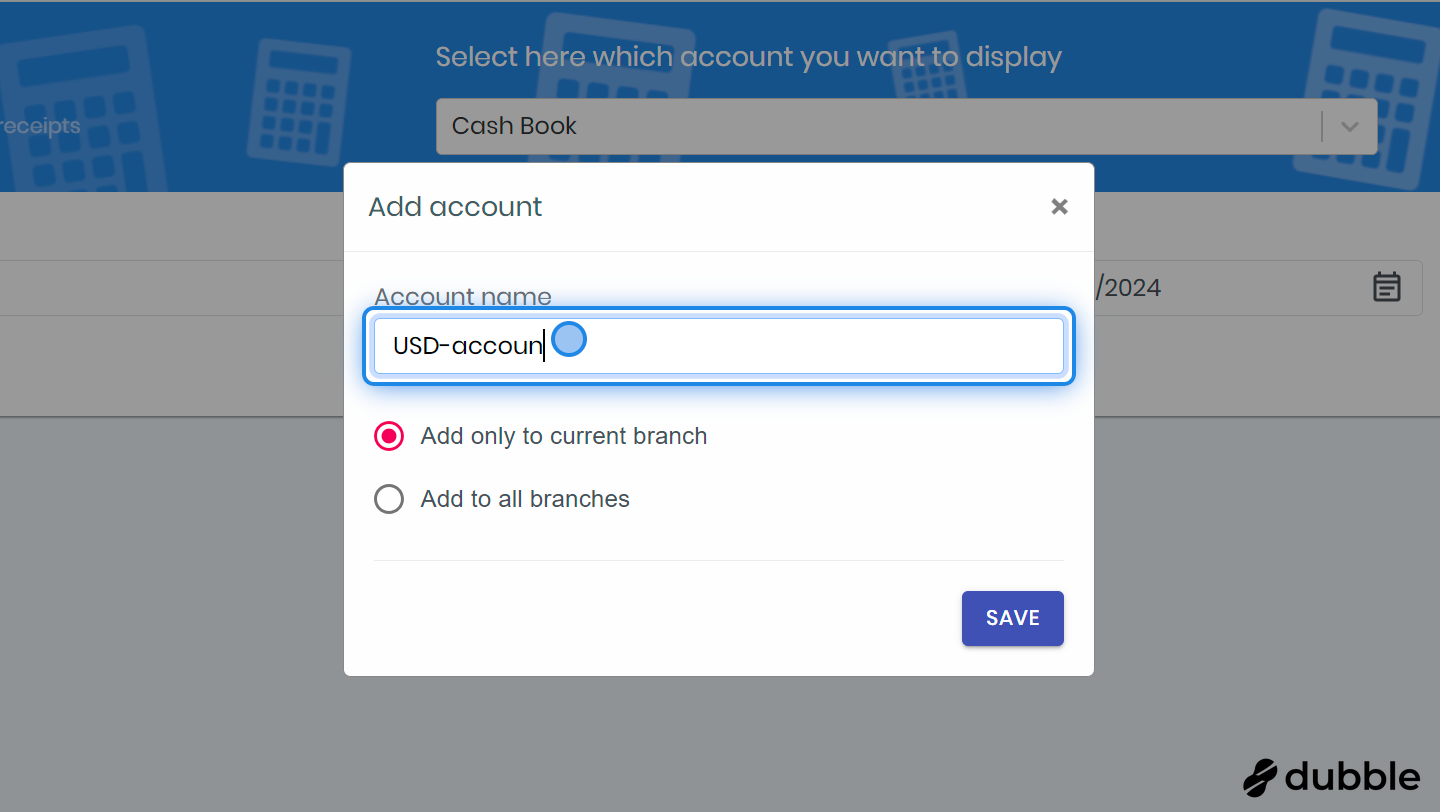
Task: Click the "Add to all branches" label text
Action: pos(525,499)
